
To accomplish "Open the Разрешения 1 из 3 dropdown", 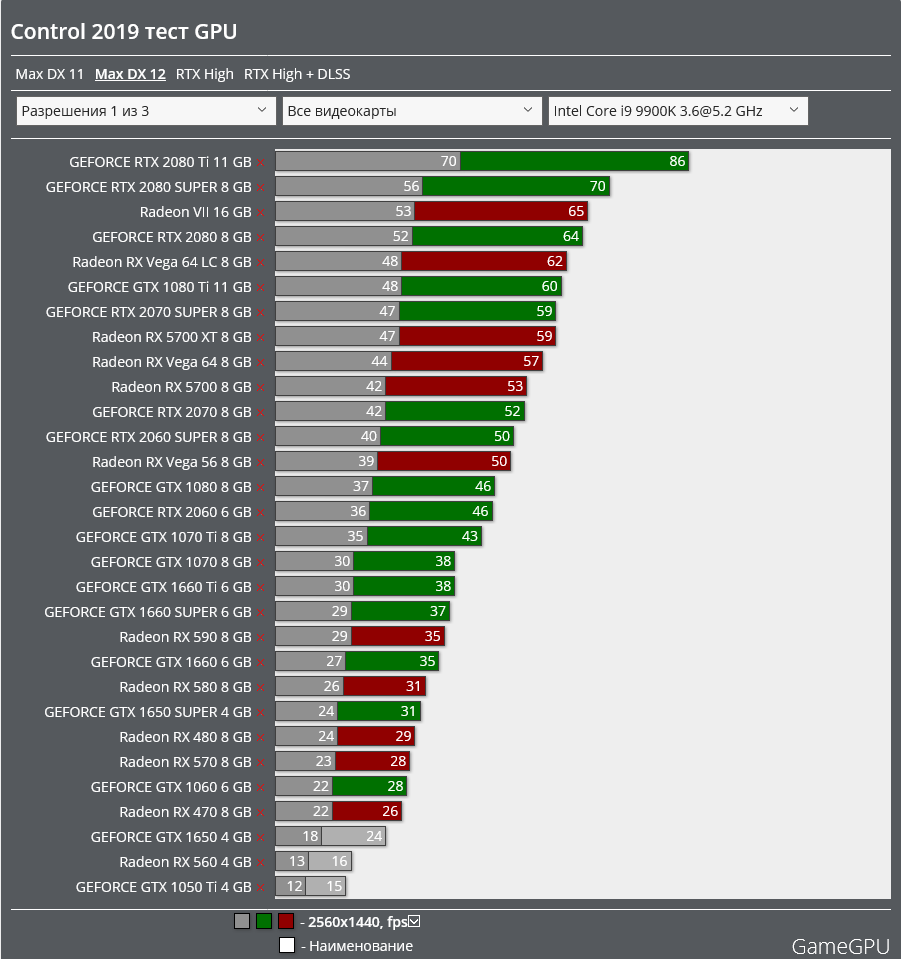I will click(146, 111).
